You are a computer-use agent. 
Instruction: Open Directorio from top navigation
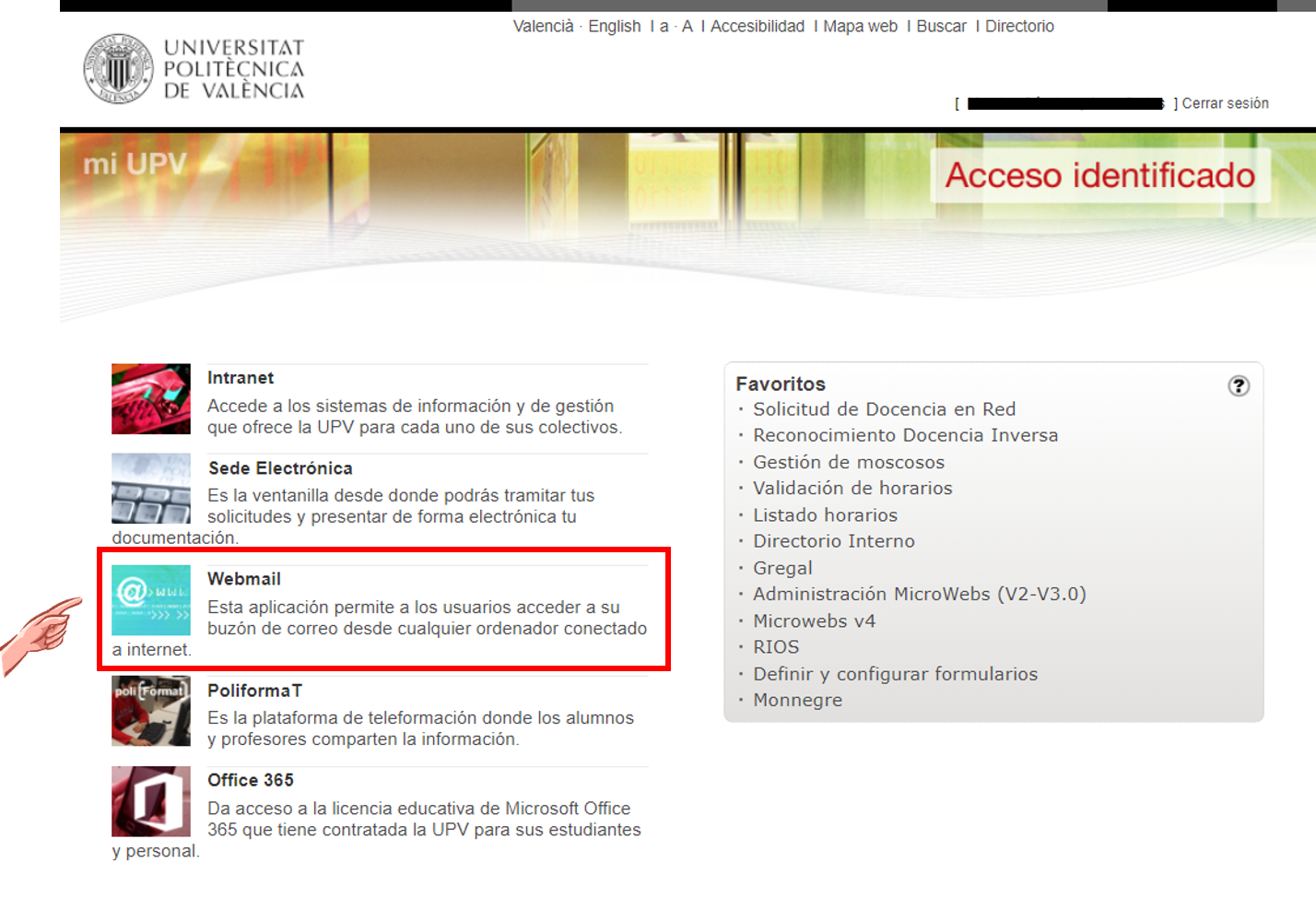tap(1019, 27)
